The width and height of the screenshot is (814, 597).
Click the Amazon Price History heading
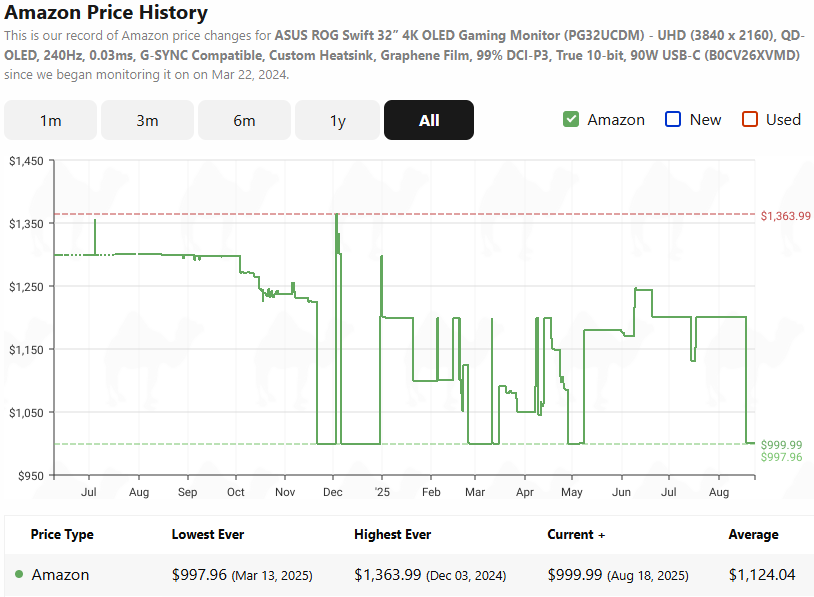click(106, 12)
